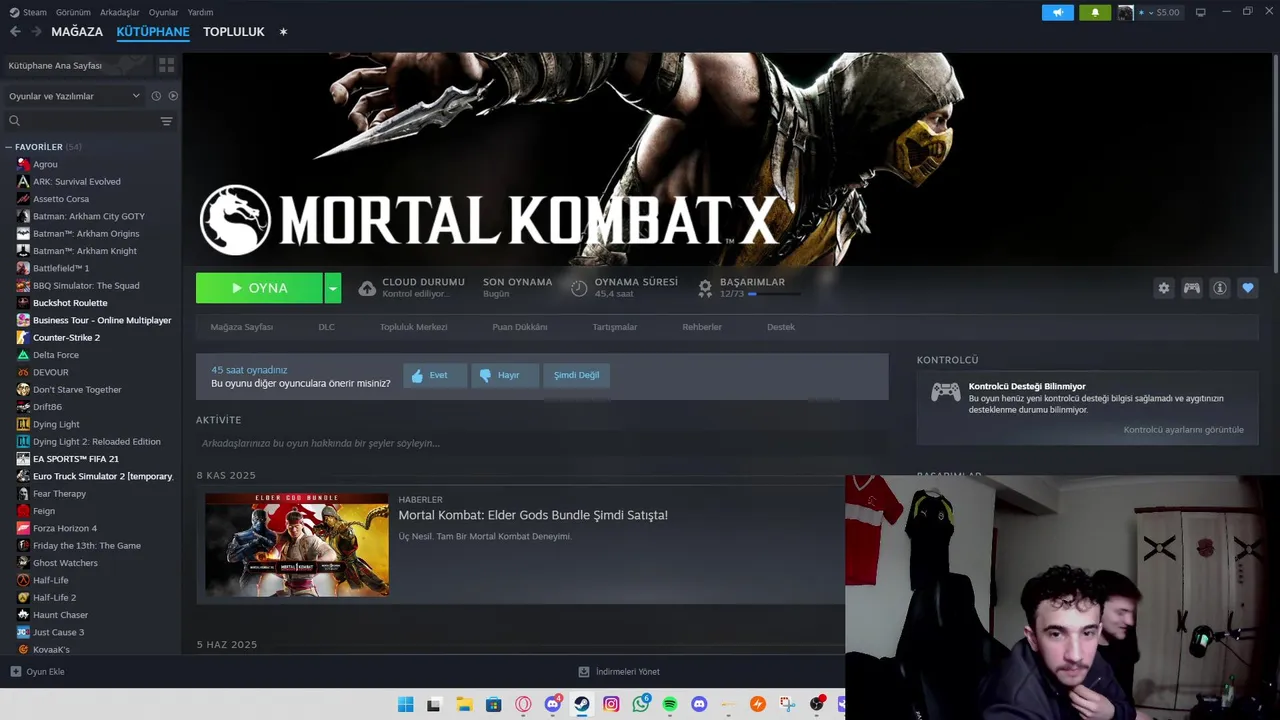Toggle the favorite heart icon
Screen dimensions: 1280x720
coord(1247,288)
